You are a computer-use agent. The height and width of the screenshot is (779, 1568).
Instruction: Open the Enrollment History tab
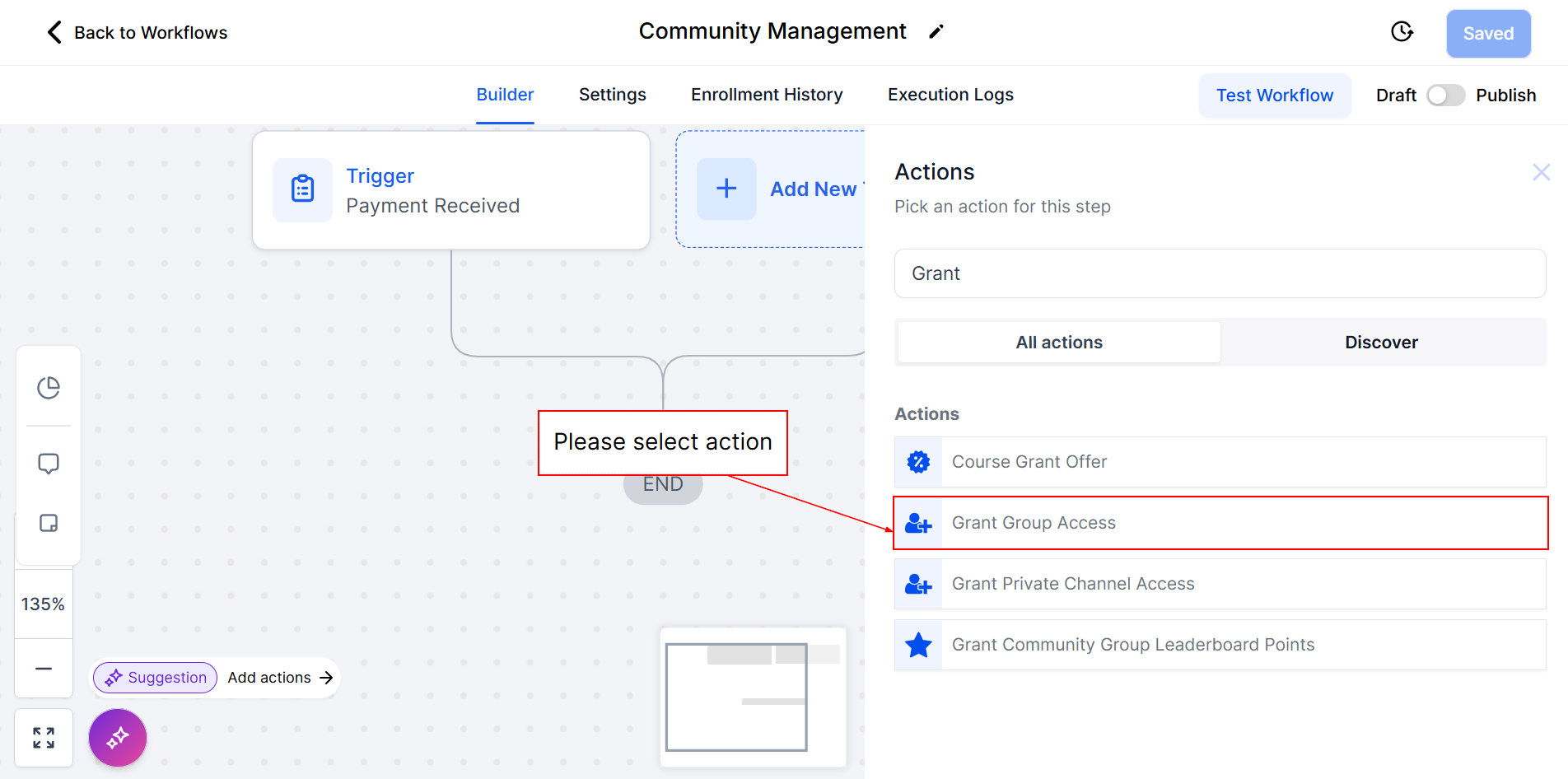pyautogui.click(x=767, y=95)
